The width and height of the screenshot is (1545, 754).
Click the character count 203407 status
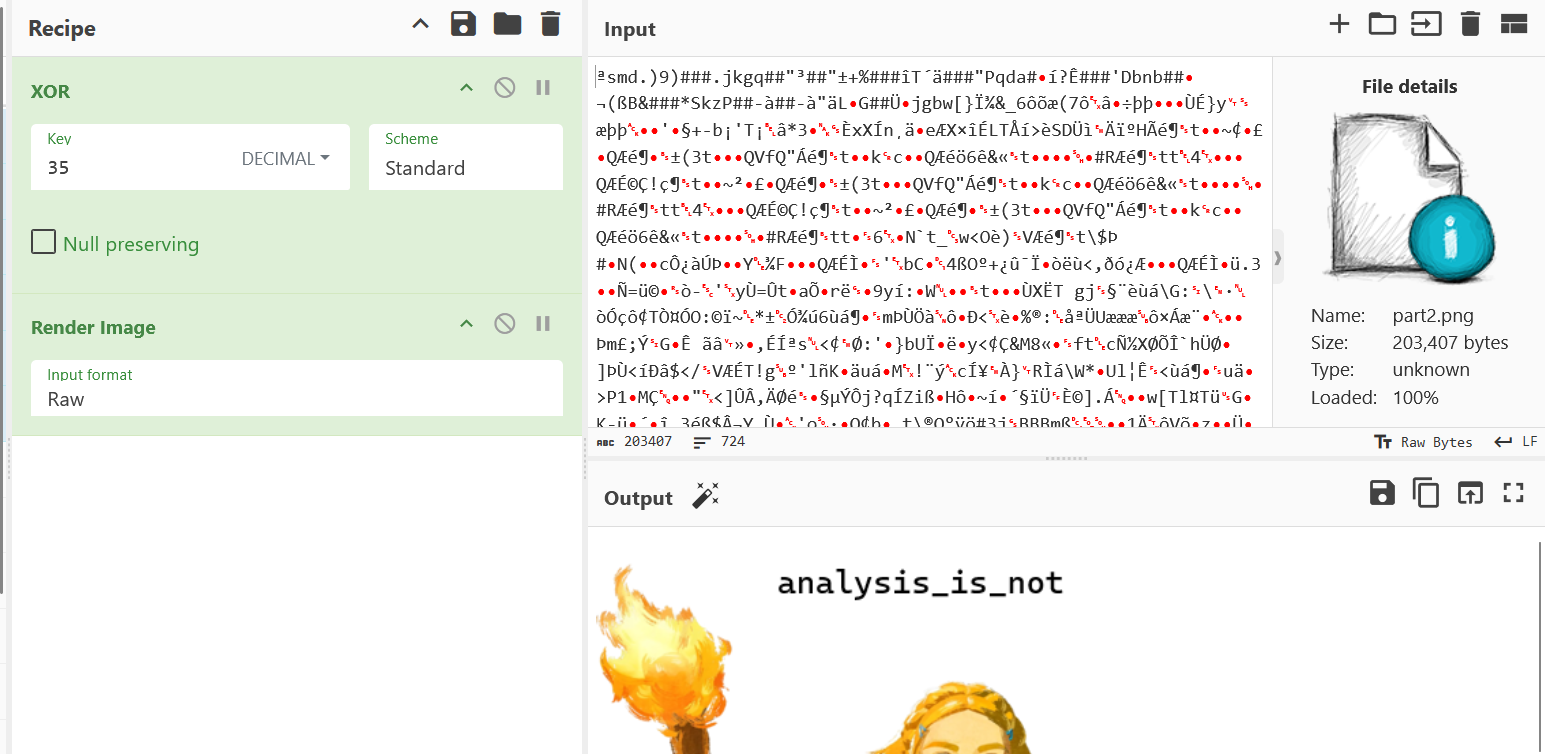point(635,441)
